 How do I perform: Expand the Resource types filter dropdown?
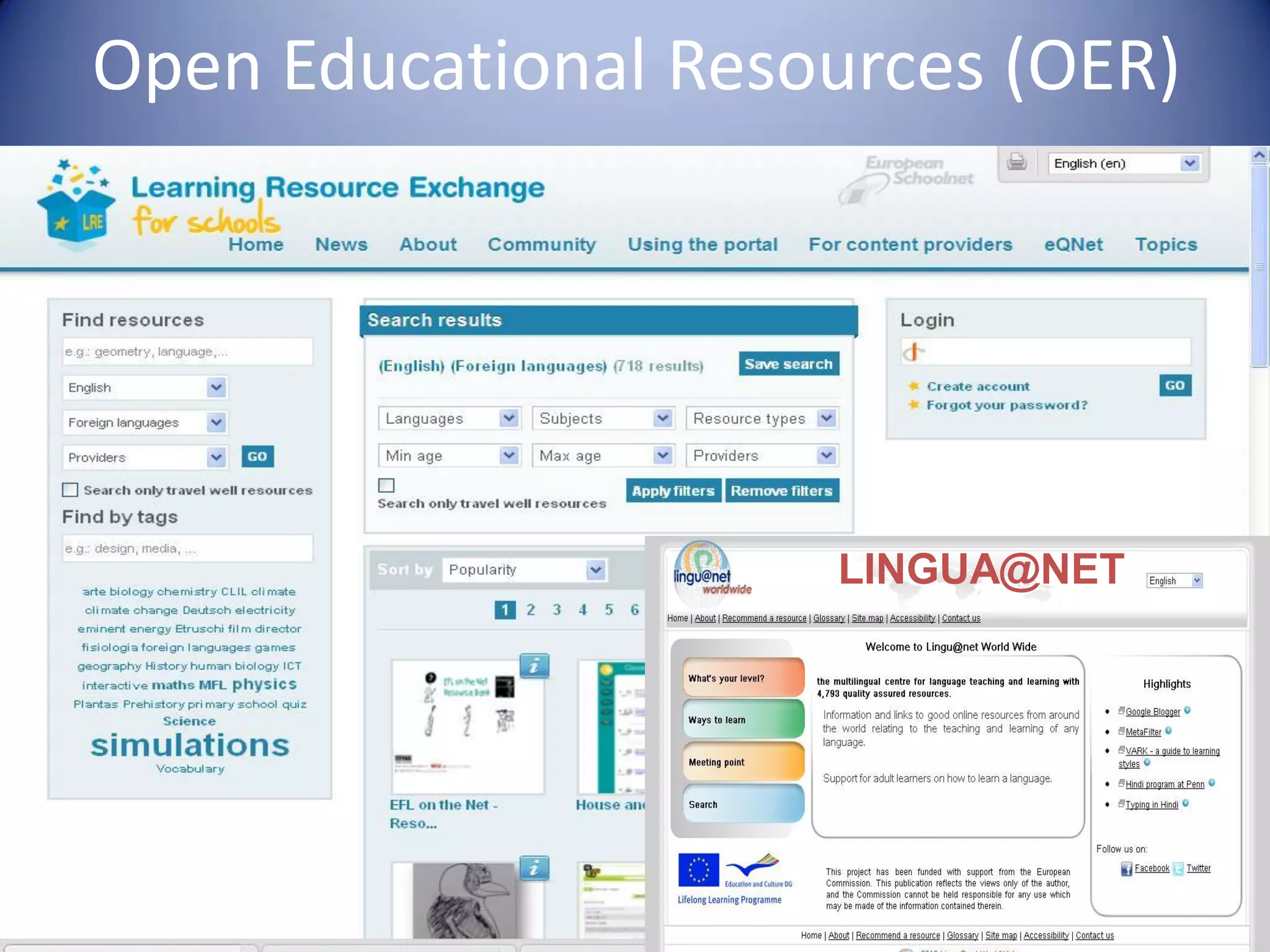click(762, 418)
